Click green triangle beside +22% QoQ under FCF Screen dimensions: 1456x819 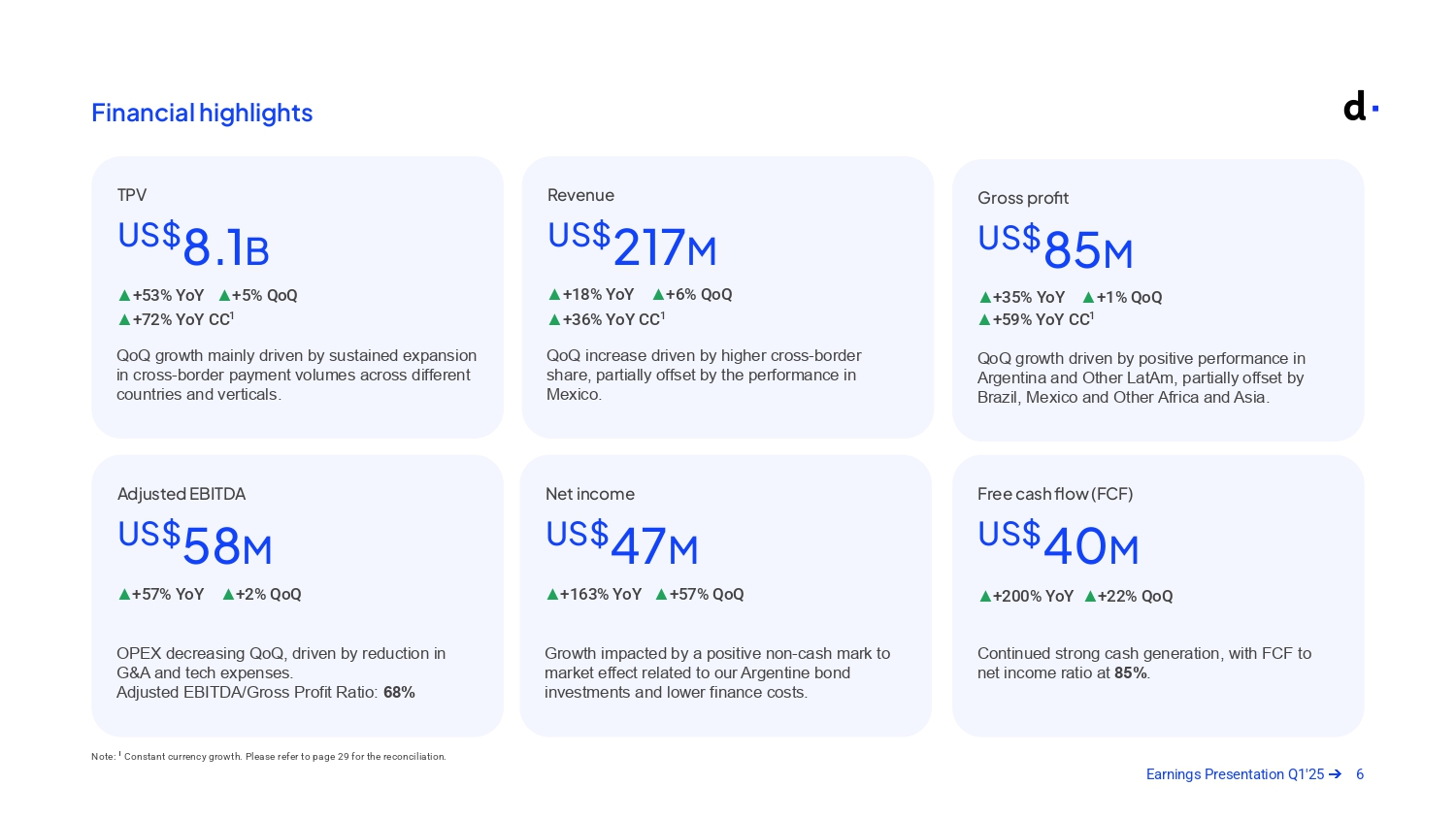click(1090, 597)
